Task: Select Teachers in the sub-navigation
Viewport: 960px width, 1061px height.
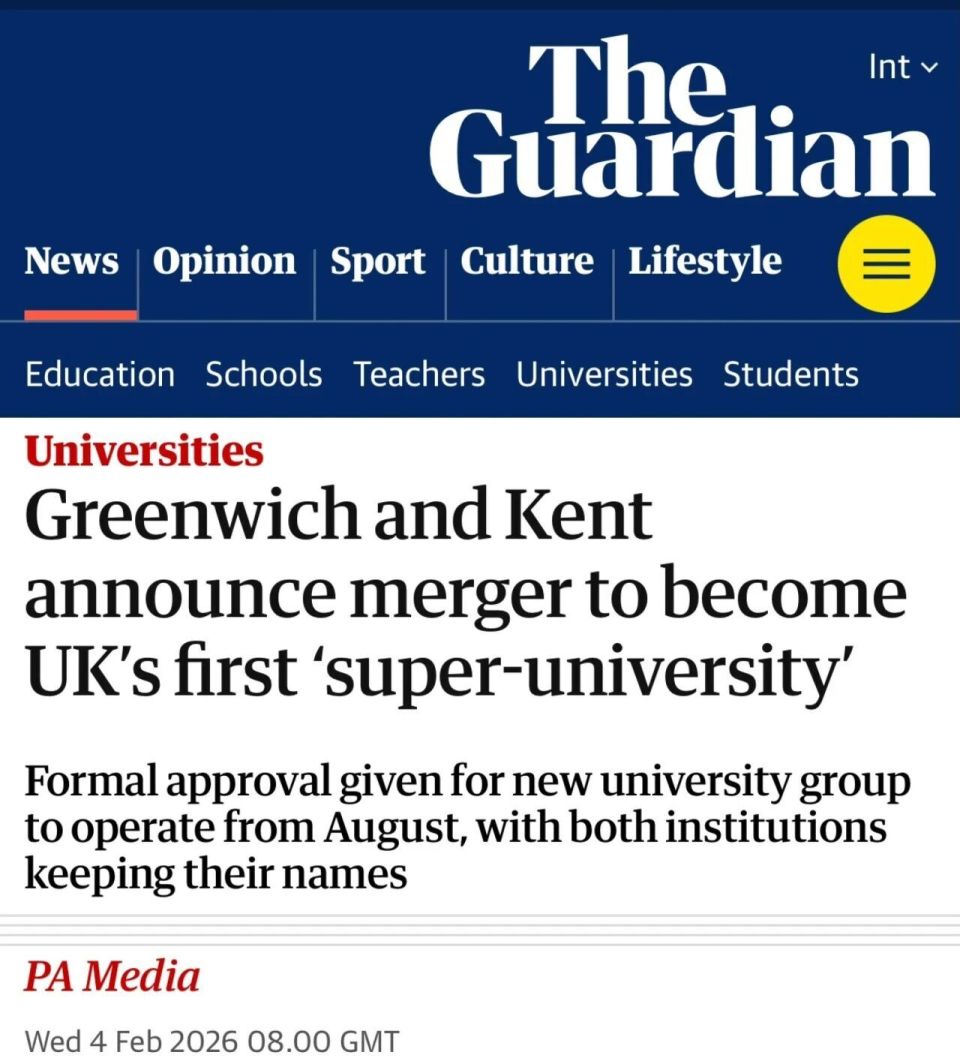Action: (x=419, y=374)
